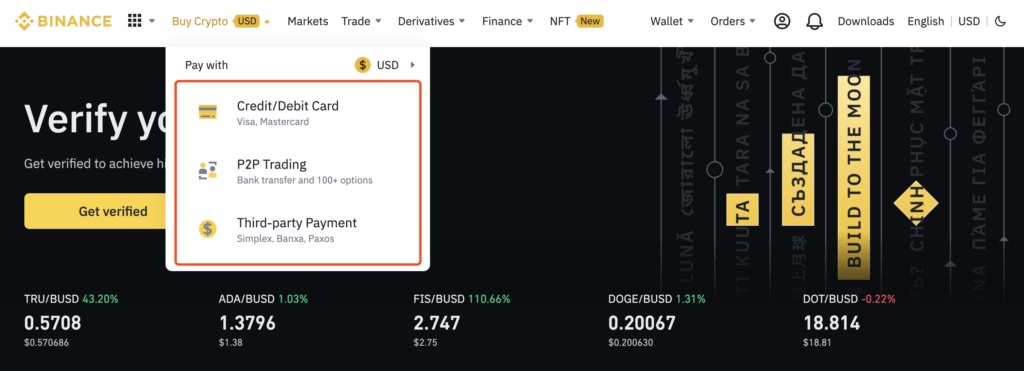This screenshot has width=1024, height=371.
Task: Expand the USD pay-with currency arrow
Action: [x=412, y=65]
